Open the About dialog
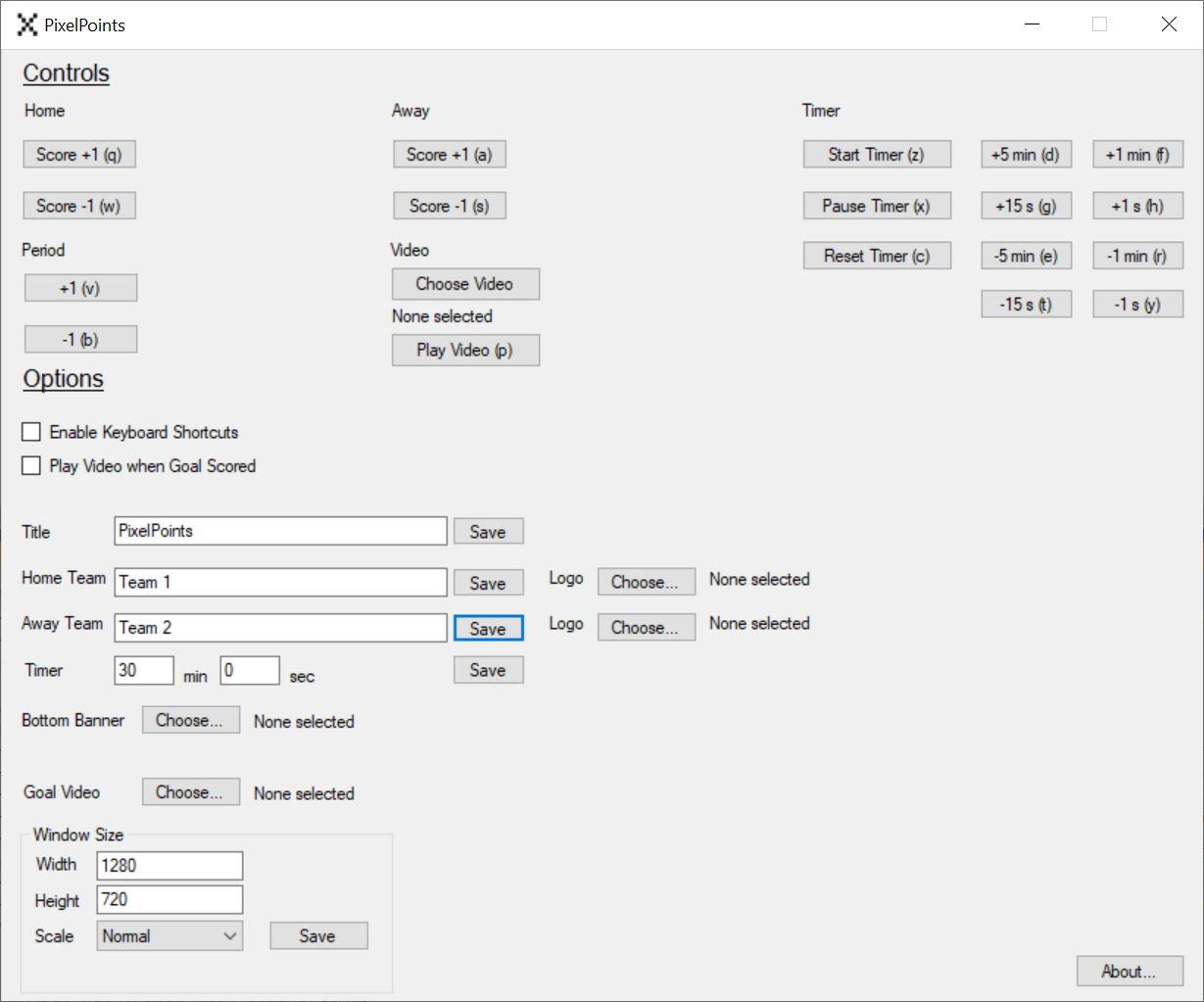 pyautogui.click(x=1129, y=971)
